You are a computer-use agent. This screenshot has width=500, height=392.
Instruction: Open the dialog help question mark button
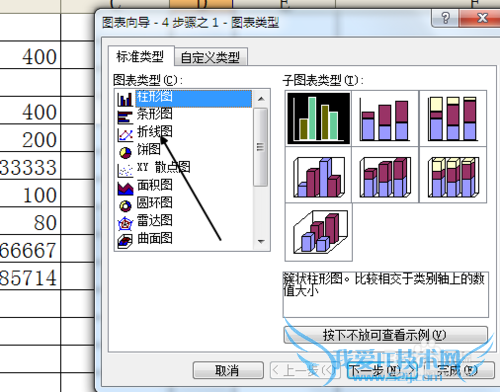tap(445, 18)
